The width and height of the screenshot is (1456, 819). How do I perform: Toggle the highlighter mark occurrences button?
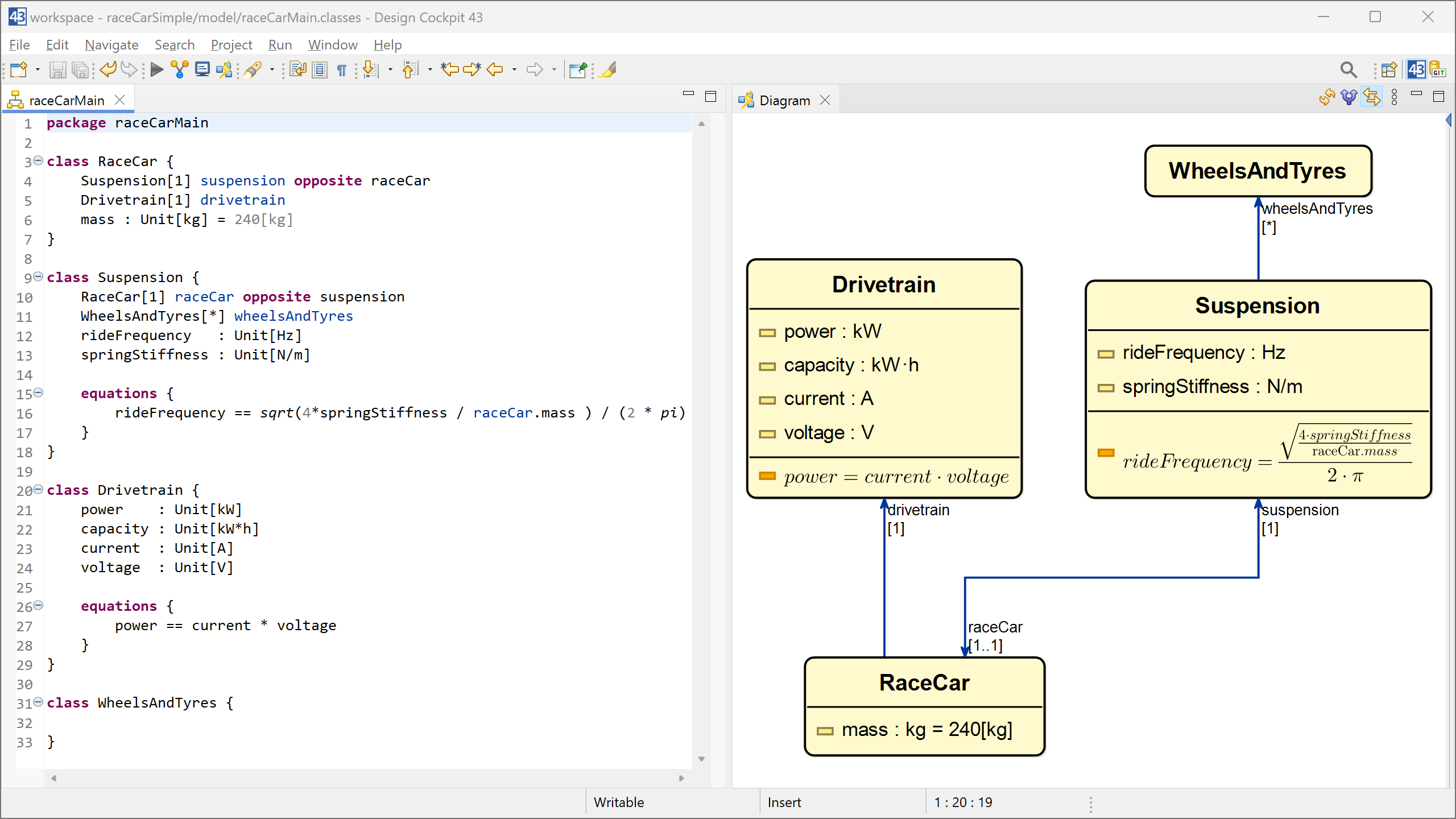click(x=609, y=69)
